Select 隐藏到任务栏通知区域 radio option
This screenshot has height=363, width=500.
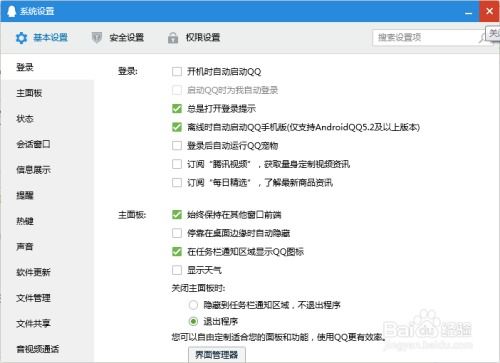pos(193,305)
